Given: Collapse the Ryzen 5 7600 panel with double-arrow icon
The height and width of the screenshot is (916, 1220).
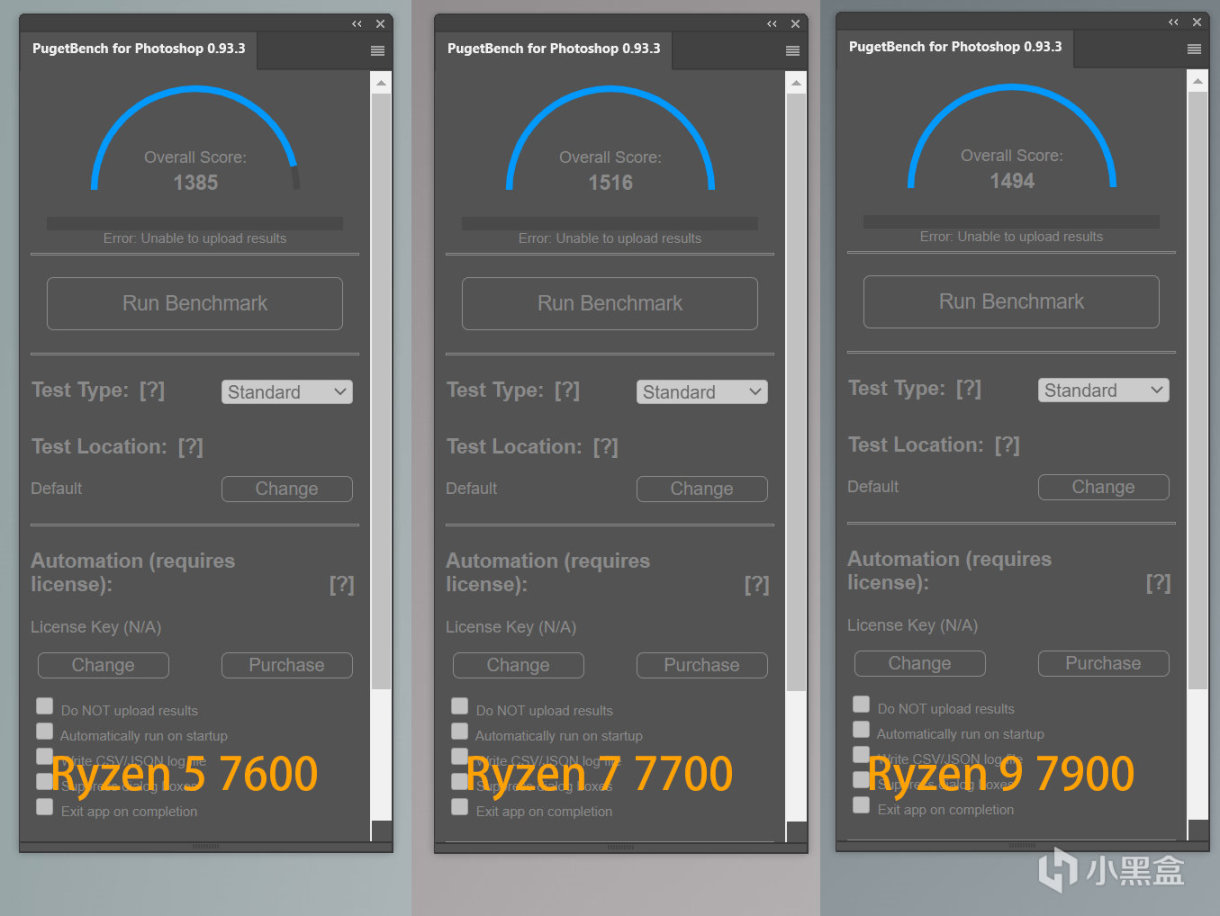Looking at the screenshot, I should point(357,24).
